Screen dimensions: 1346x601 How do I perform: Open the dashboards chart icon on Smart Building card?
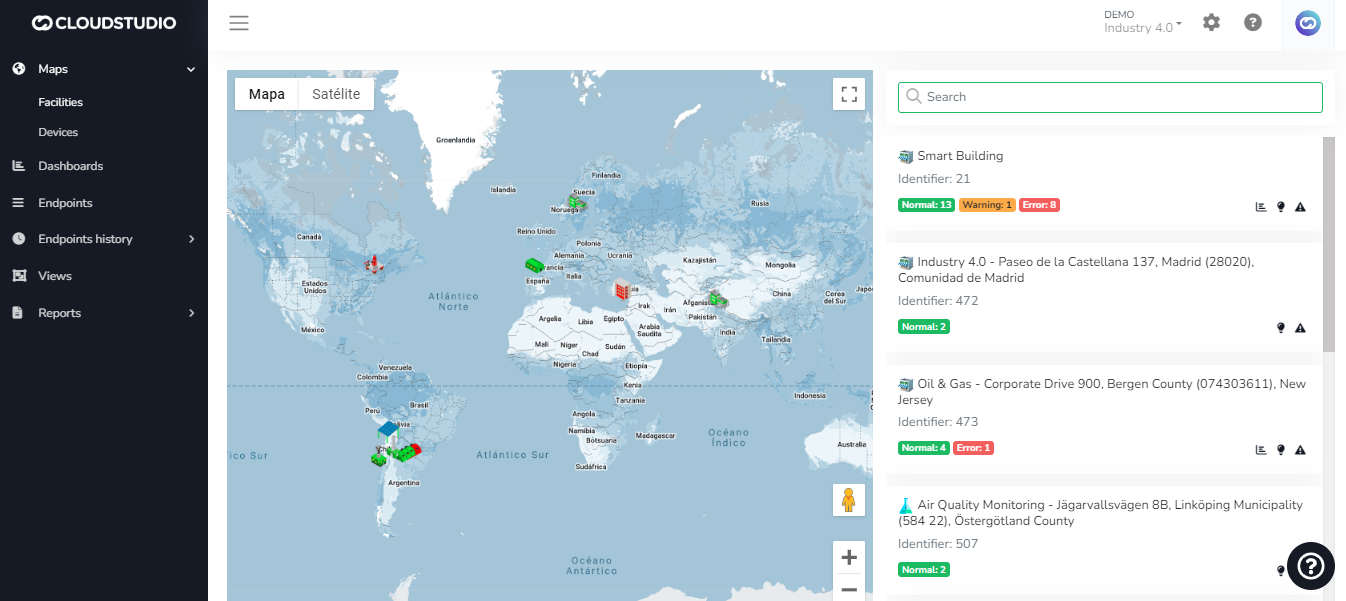tap(1260, 207)
